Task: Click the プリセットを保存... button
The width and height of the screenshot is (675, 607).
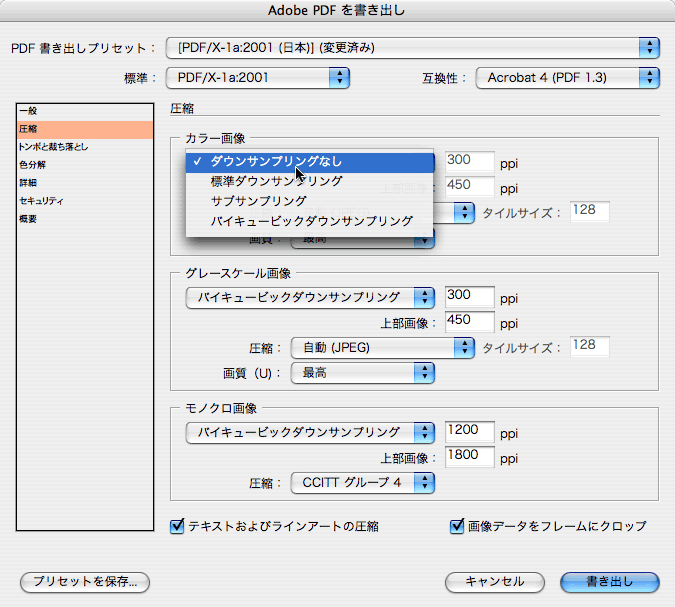Action: pyautogui.click(x=85, y=582)
